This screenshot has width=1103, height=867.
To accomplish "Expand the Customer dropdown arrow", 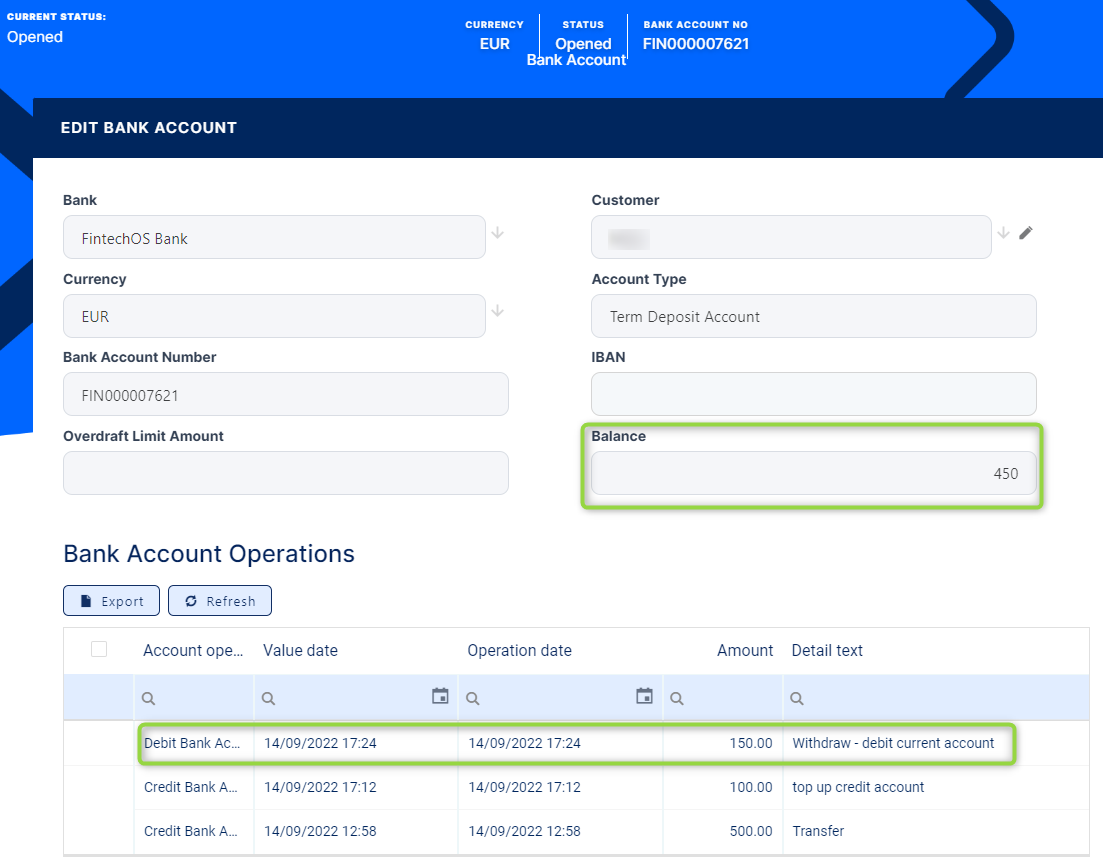I will 1004,233.
